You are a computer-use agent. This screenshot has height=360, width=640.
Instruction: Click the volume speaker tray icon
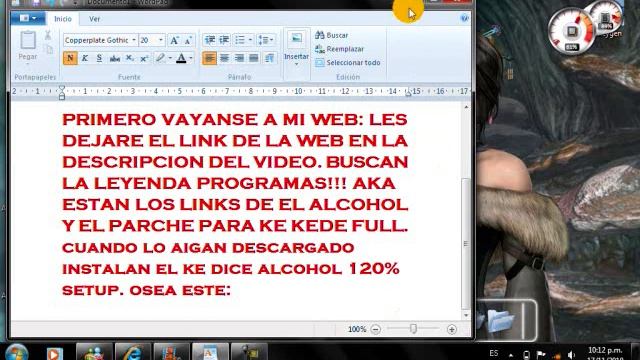coord(571,355)
